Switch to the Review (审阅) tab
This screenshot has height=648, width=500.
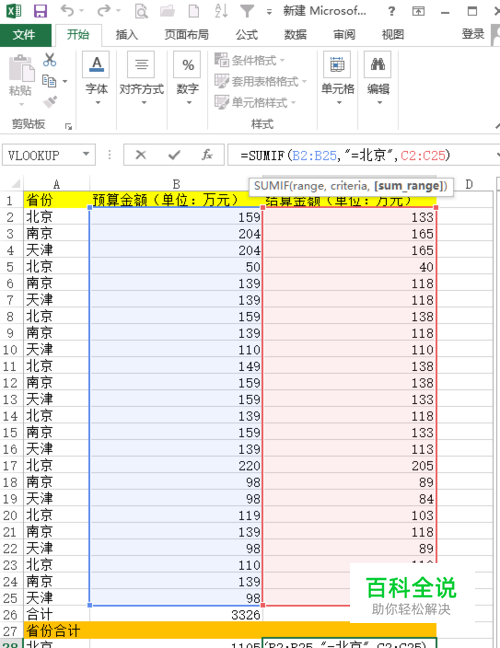coord(344,35)
